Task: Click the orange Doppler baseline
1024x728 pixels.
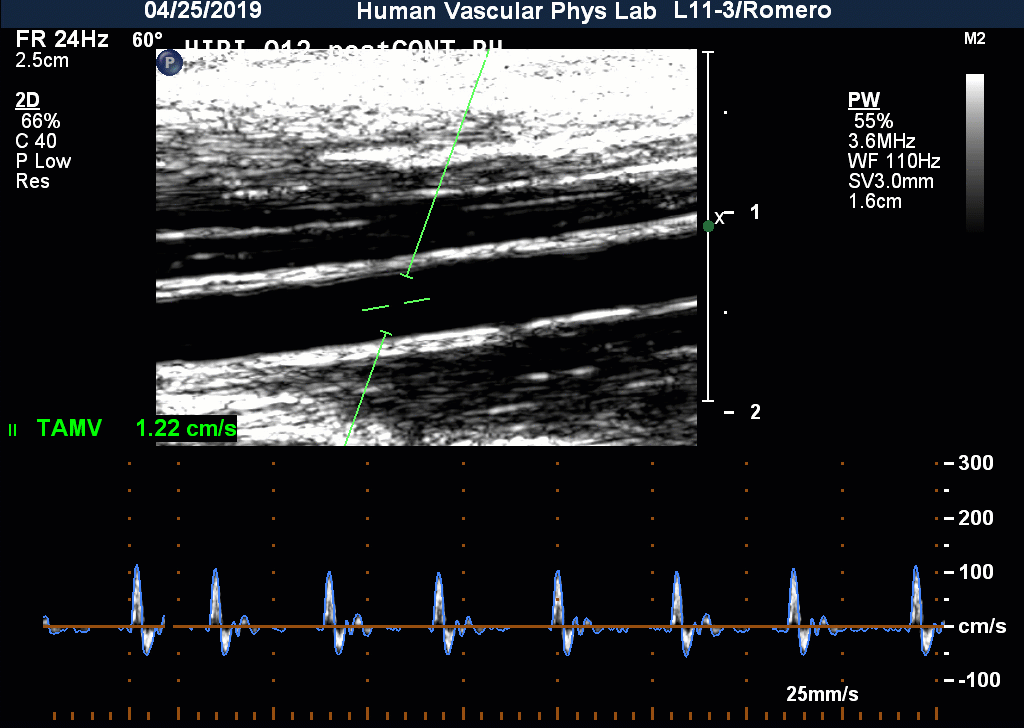Action: coord(500,627)
